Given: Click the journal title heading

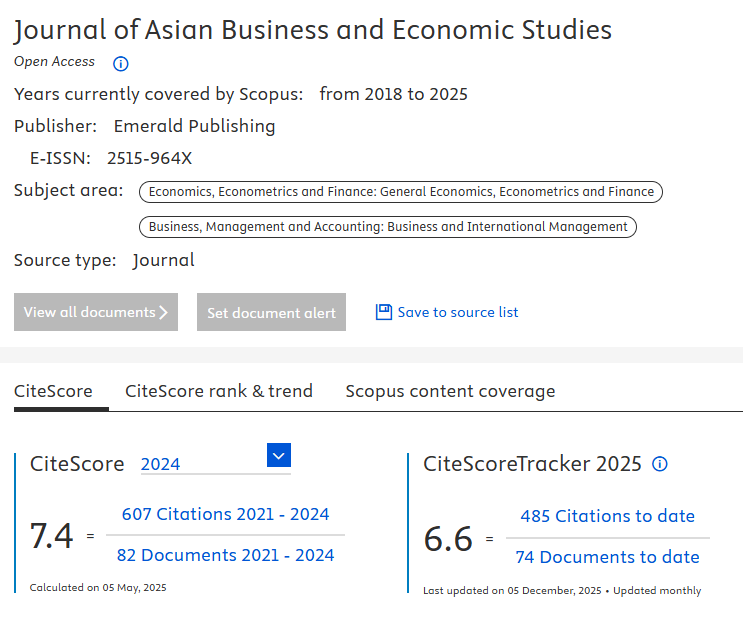Looking at the screenshot, I should pyautogui.click(x=313, y=30).
